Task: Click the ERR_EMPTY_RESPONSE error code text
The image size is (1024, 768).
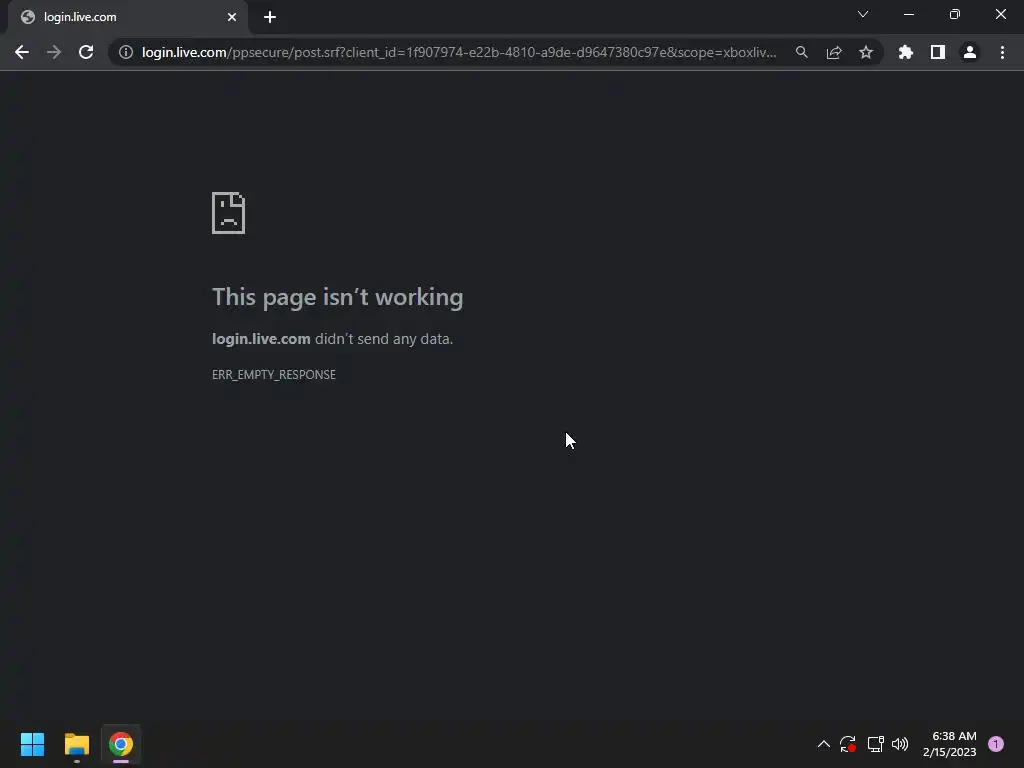Action: (x=274, y=375)
